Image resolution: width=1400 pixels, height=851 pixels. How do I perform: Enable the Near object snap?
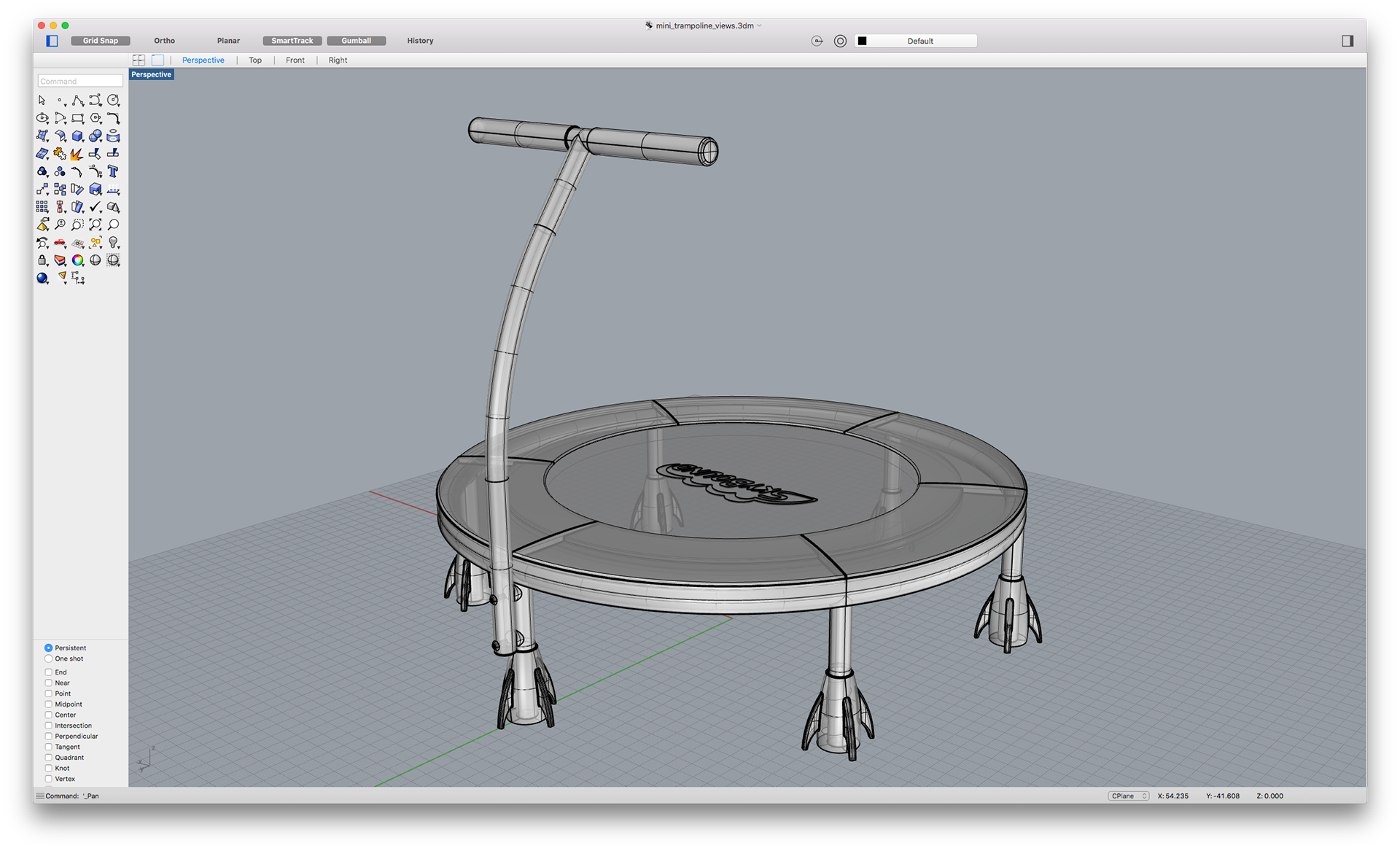click(x=49, y=683)
